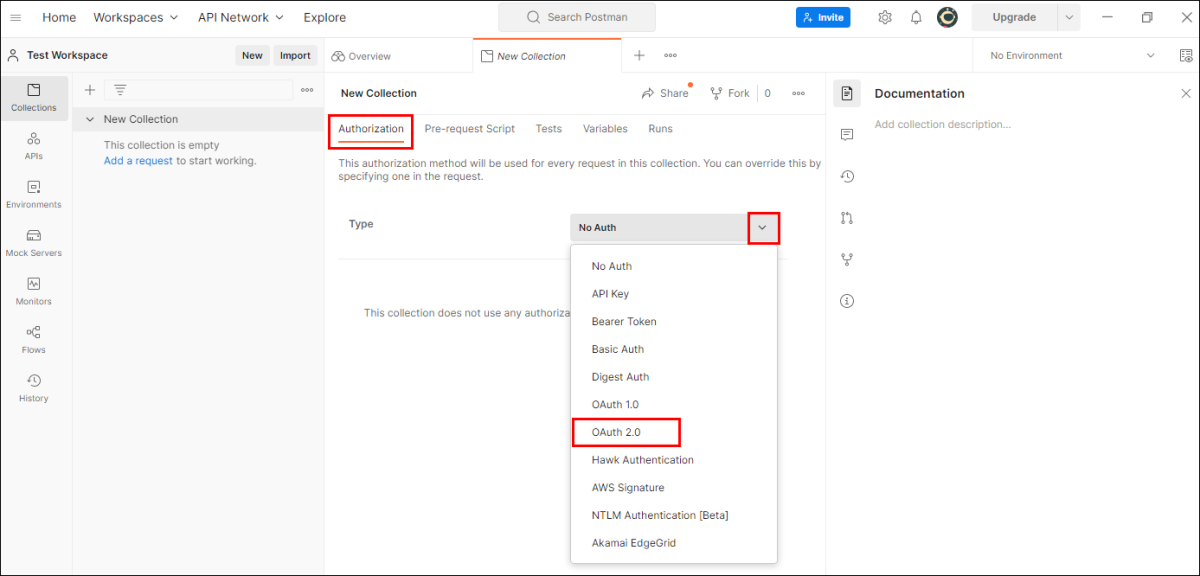This screenshot has width=1200, height=576.
Task: Switch to the Pre-request Script tab
Action: tap(470, 129)
